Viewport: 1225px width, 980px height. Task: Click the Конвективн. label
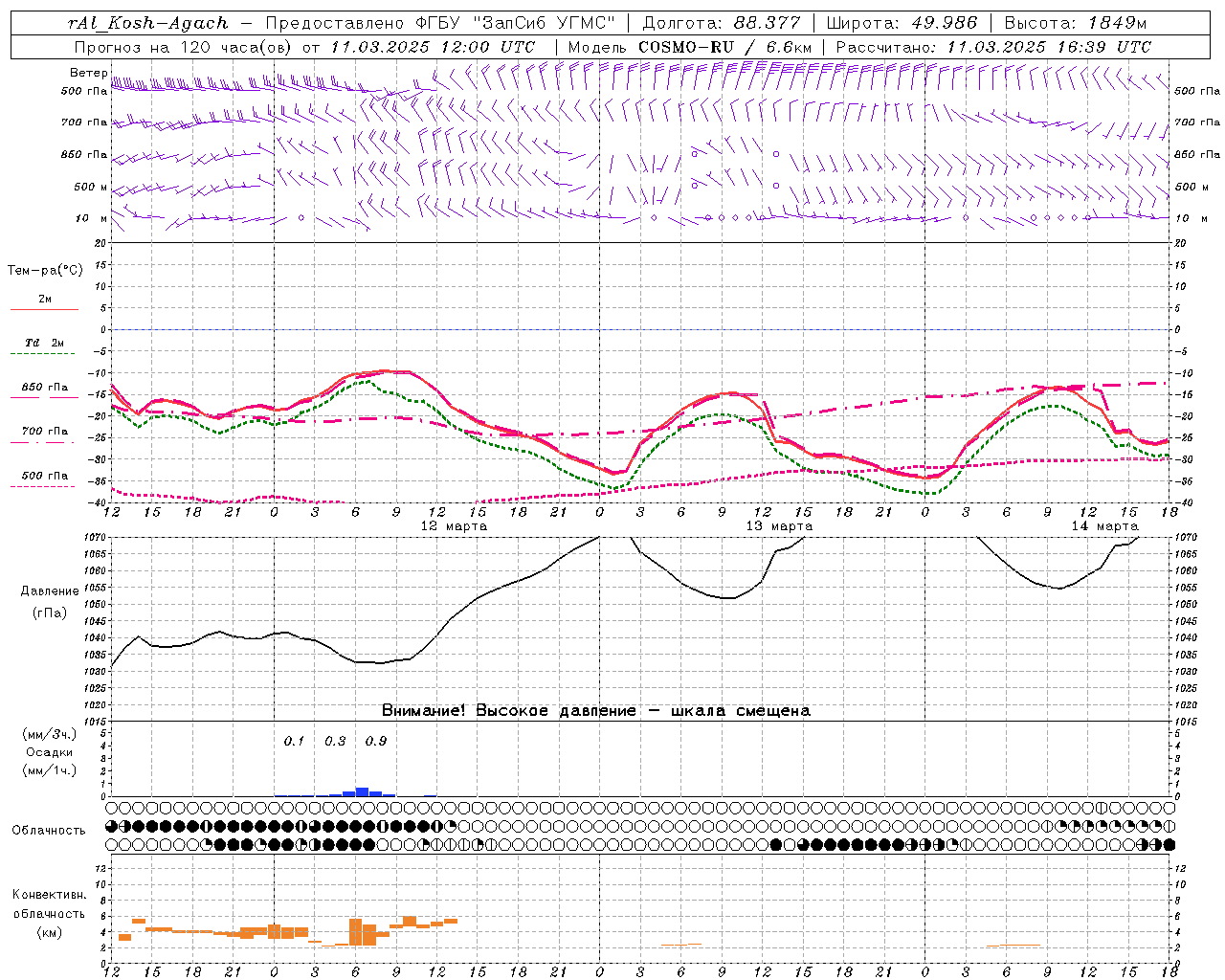tap(49, 895)
